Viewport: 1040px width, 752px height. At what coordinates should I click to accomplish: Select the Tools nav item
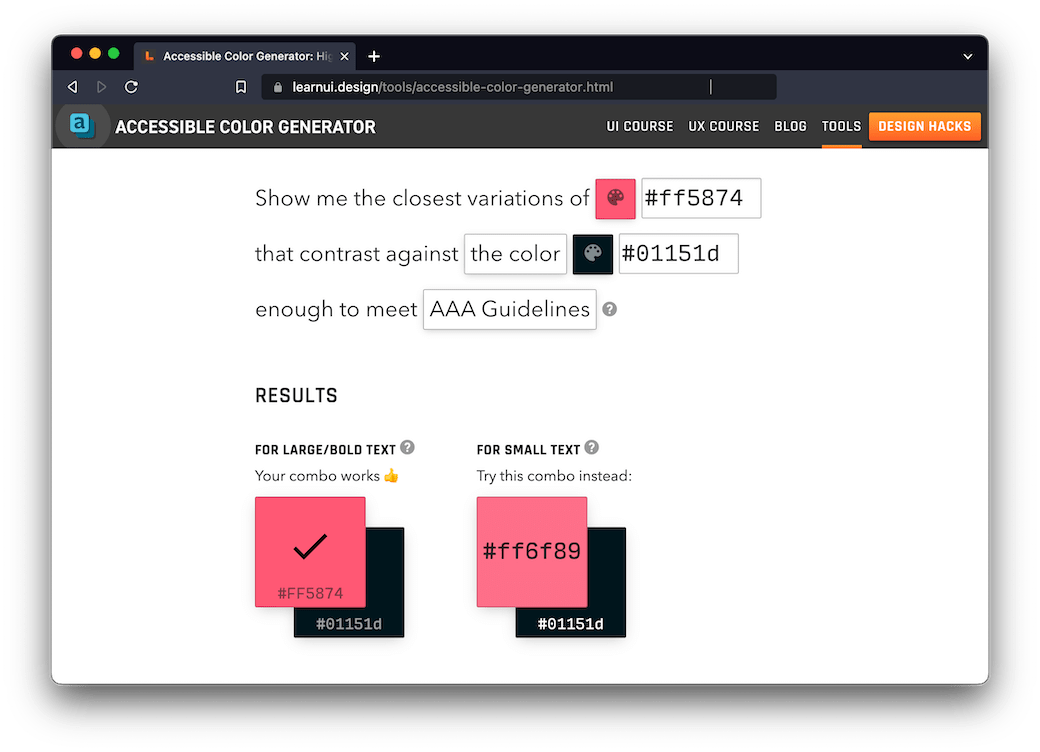pyautogui.click(x=841, y=126)
